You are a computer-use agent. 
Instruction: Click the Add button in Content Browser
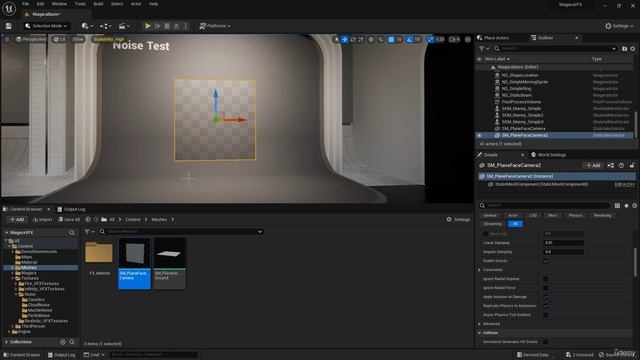pyautogui.click(x=17, y=220)
